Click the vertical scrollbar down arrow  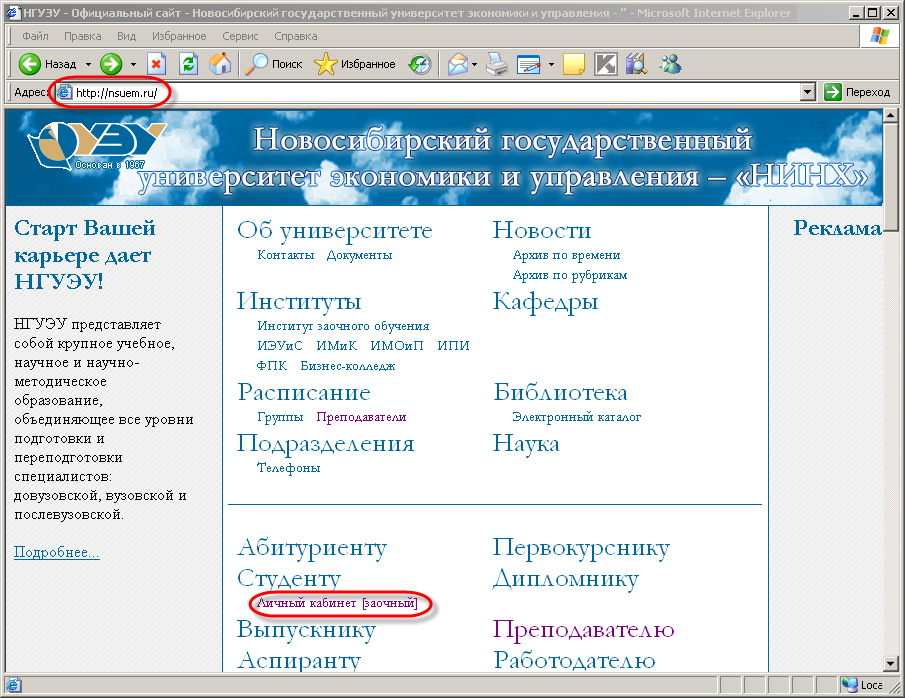click(x=891, y=664)
